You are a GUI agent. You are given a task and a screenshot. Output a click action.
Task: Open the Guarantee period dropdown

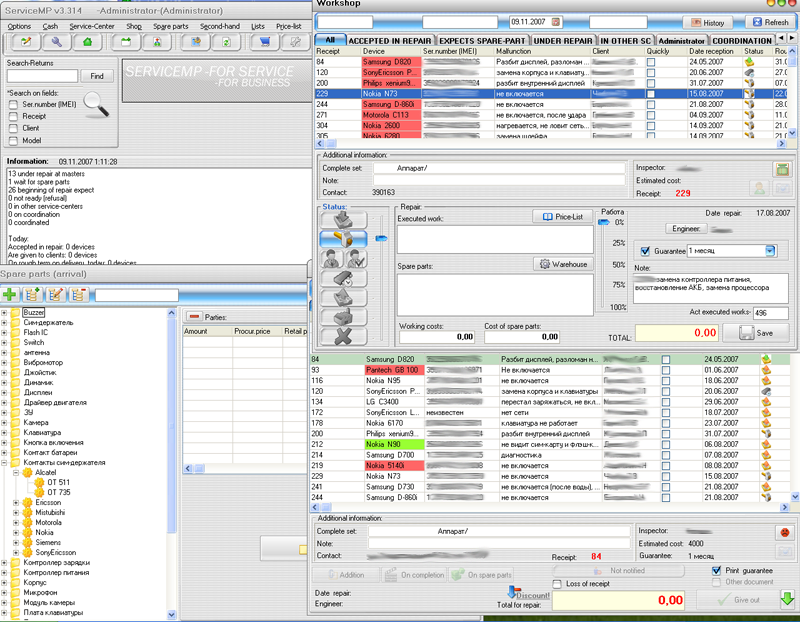pyautogui.click(x=770, y=251)
